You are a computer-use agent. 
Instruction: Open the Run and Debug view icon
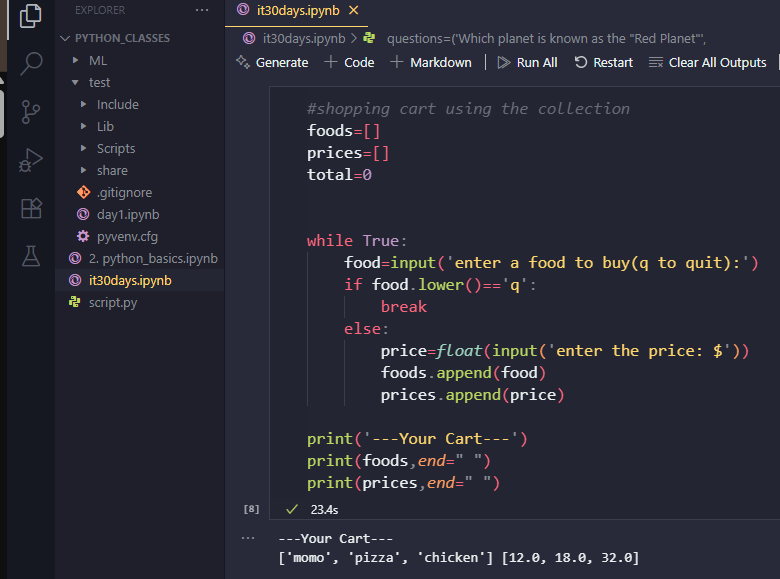pyautogui.click(x=31, y=160)
